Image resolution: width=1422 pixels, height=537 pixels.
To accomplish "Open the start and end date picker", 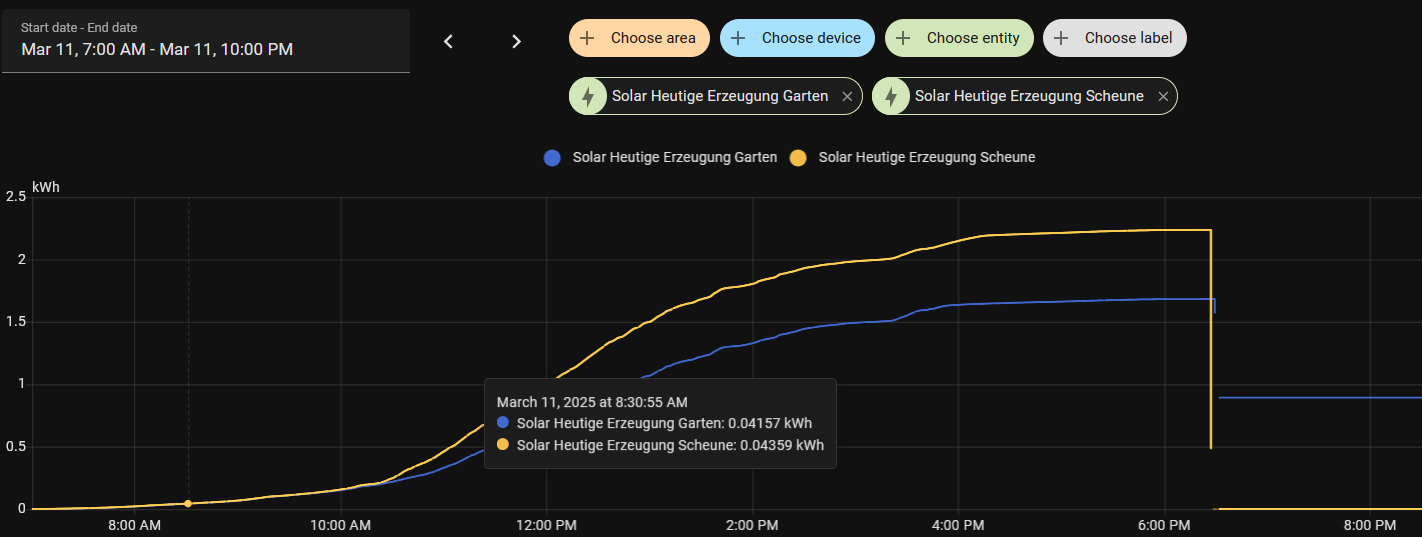I will point(206,40).
